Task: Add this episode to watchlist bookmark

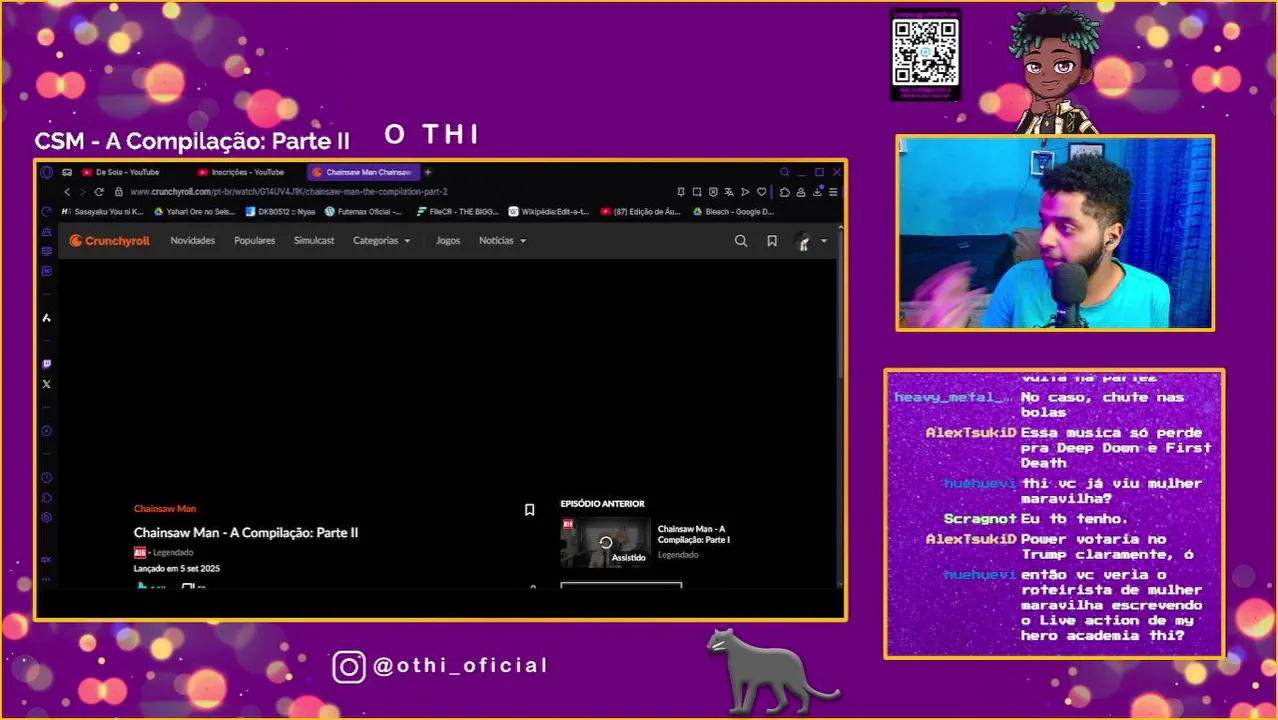Action: [530, 510]
